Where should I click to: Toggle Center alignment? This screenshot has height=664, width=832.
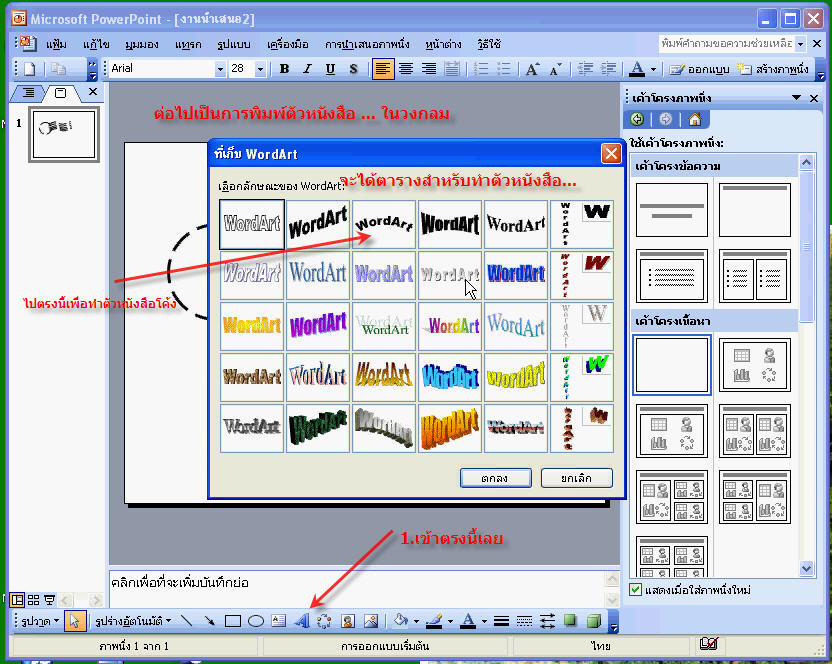point(406,69)
